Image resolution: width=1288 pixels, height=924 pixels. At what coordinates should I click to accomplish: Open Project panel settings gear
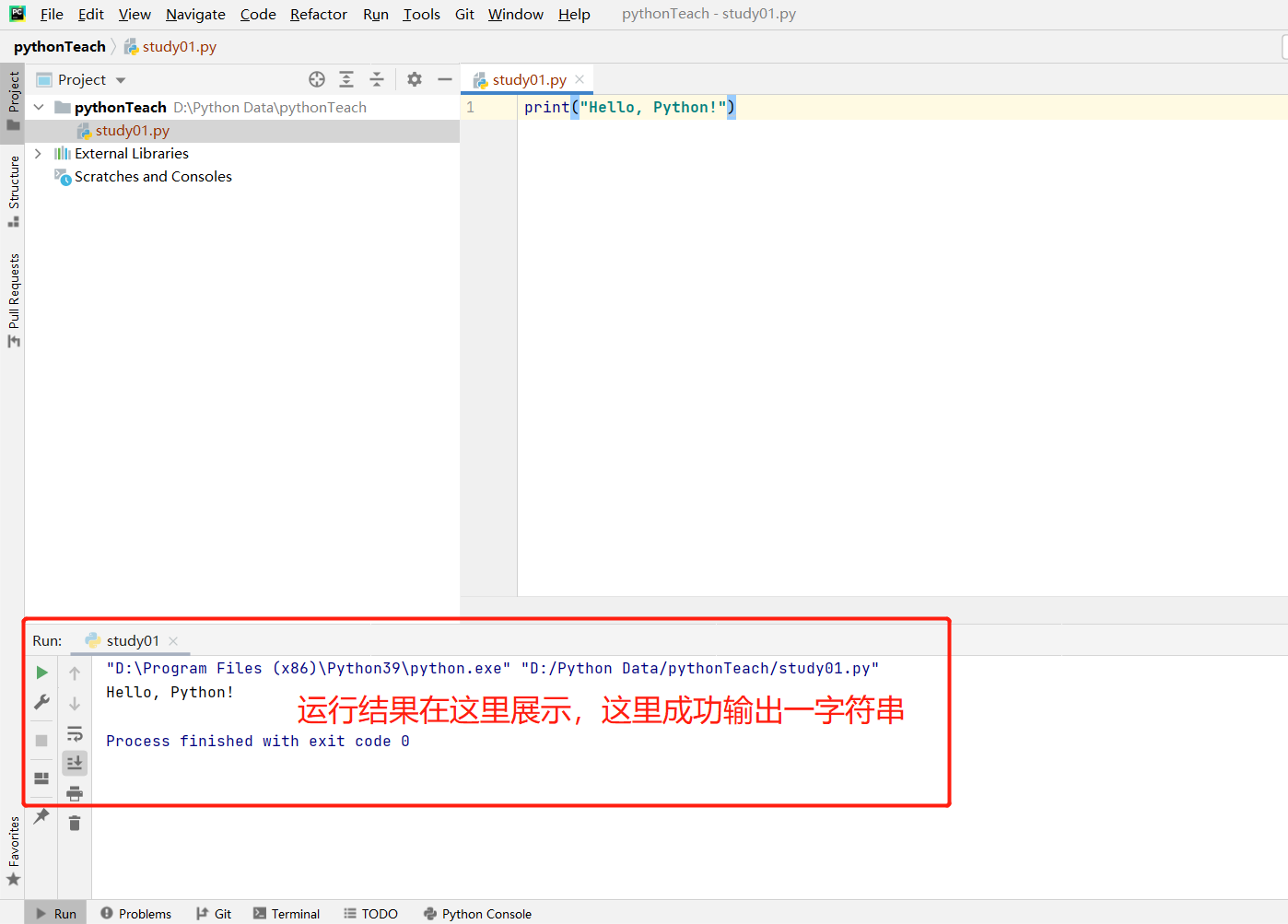tap(415, 79)
